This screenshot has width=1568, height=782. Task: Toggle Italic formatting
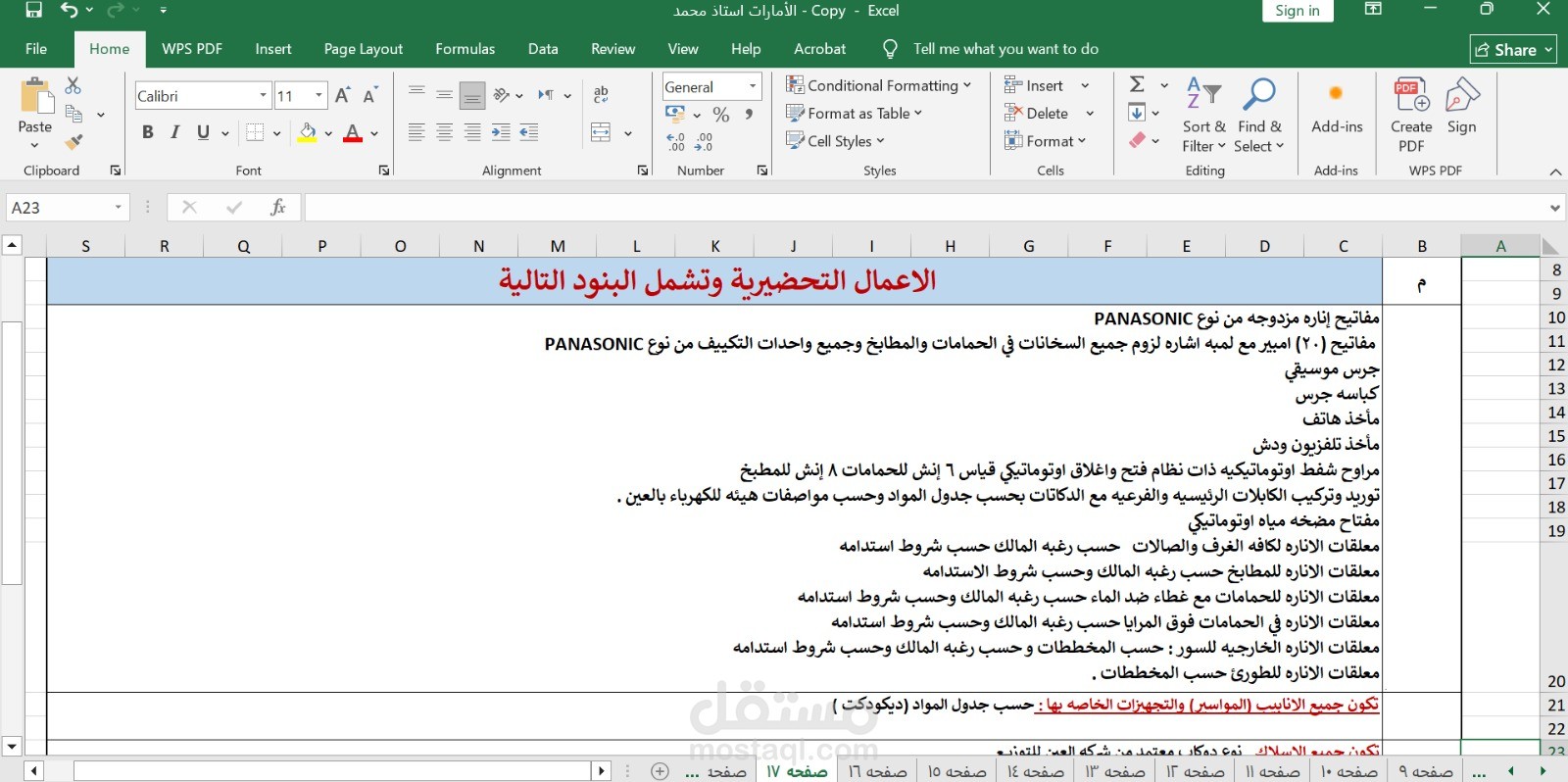[x=175, y=132]
